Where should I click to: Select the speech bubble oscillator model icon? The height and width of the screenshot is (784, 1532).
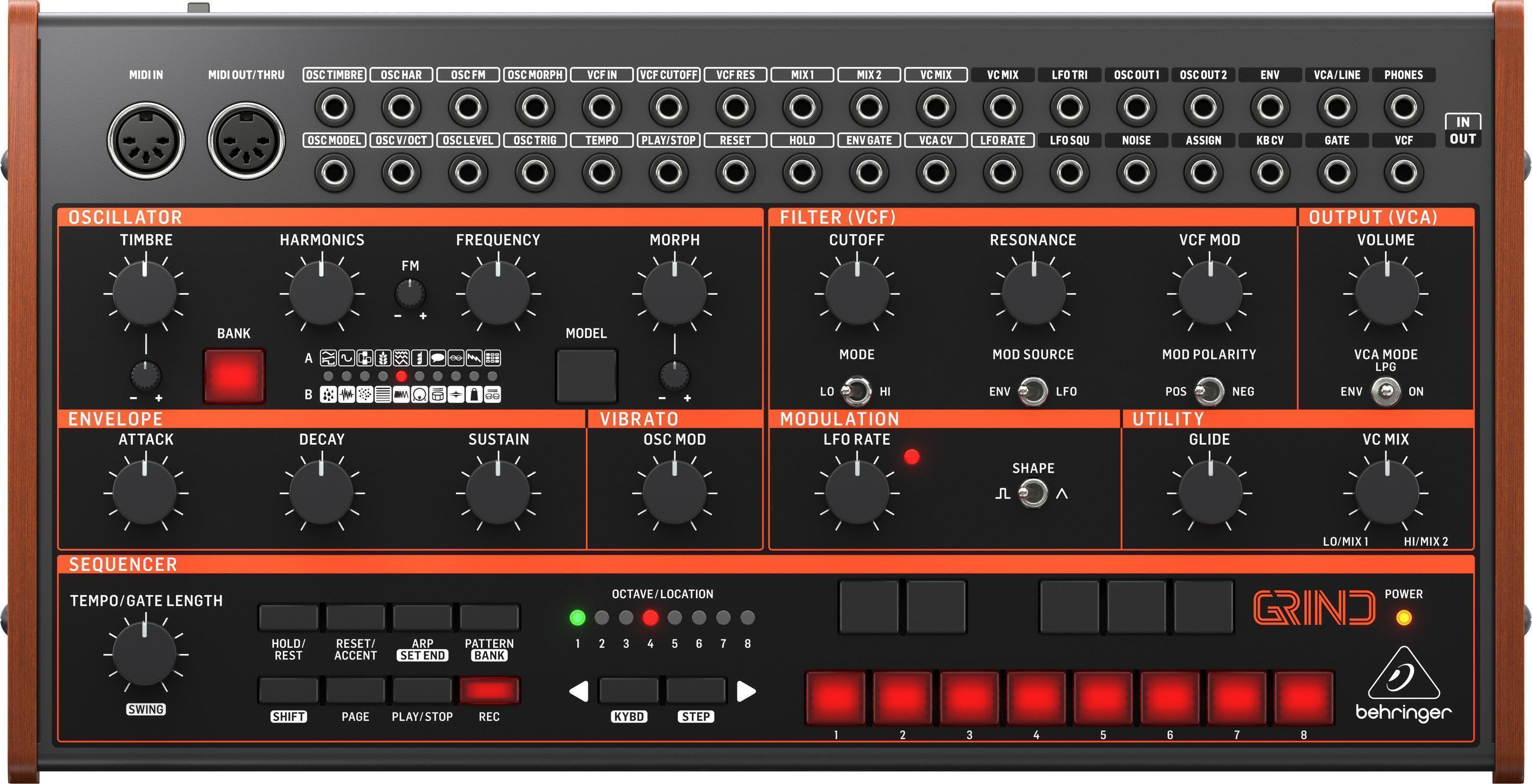pyautogui.click(x=438, y=358)
